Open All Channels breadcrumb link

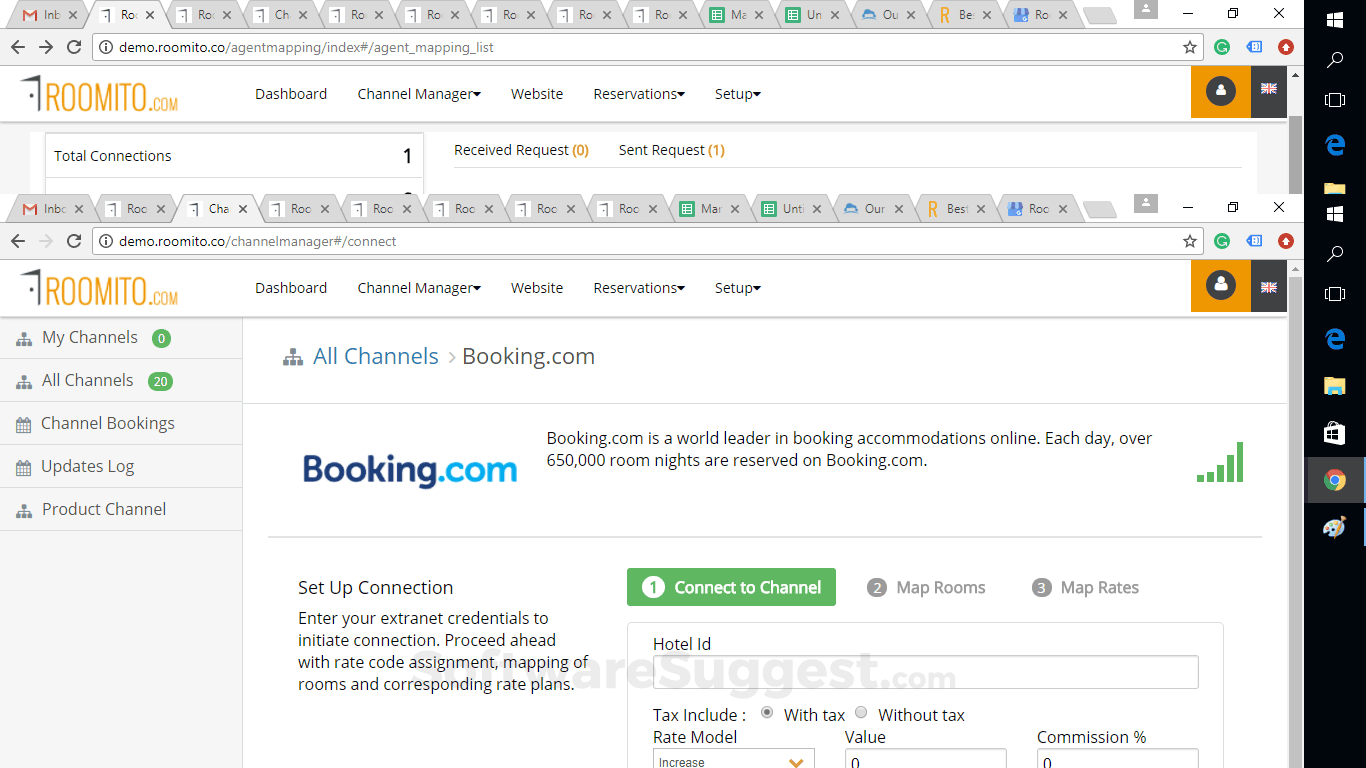376,356
